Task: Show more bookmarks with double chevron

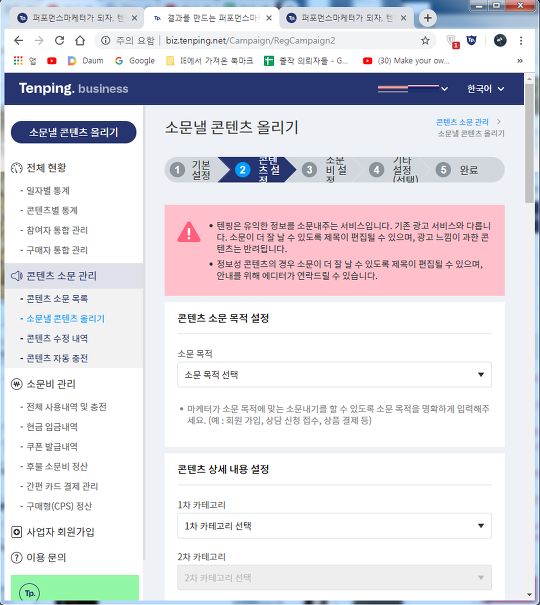Action: 520,61
